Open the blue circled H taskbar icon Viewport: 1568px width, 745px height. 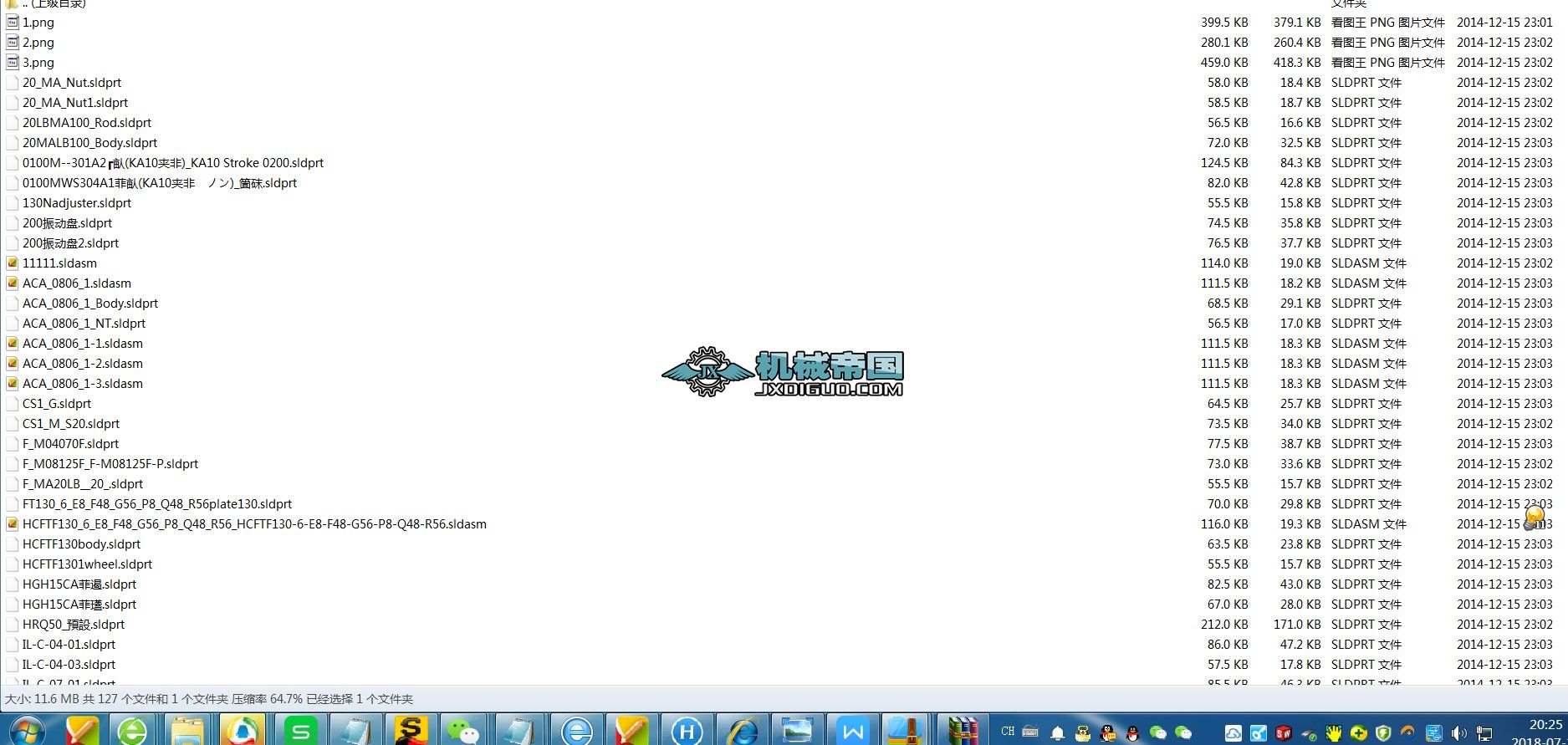[687, 731]
